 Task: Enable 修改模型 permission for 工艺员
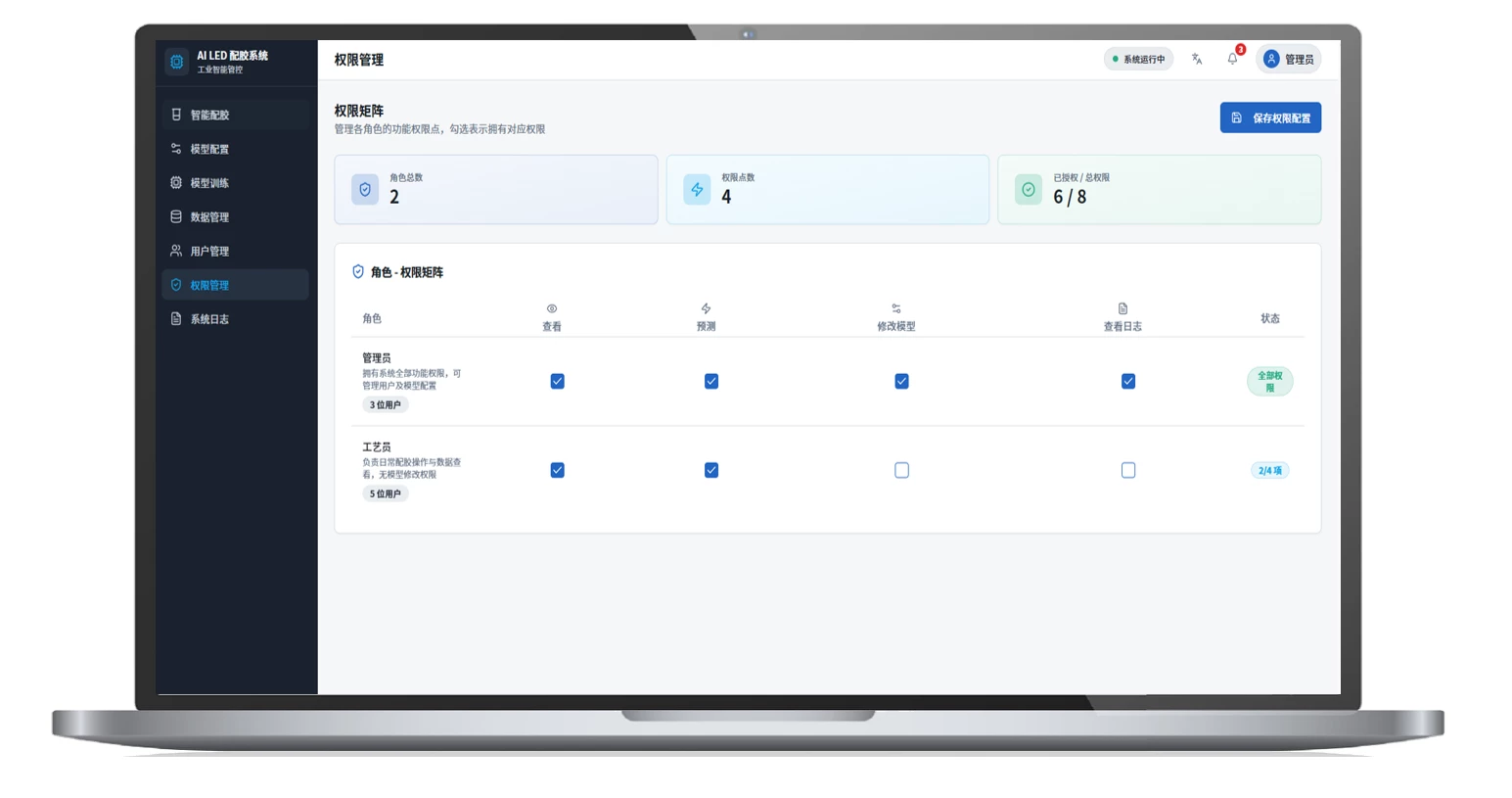(x=901, y=471)
